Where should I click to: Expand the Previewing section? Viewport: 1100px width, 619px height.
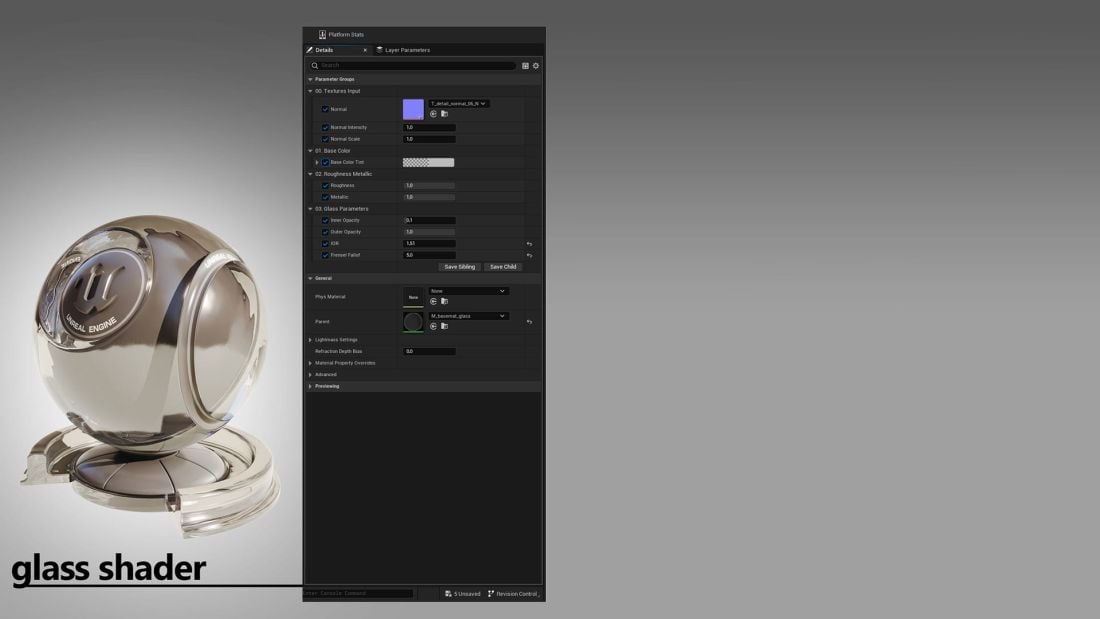pyautogui.click(x=310, y=386)
